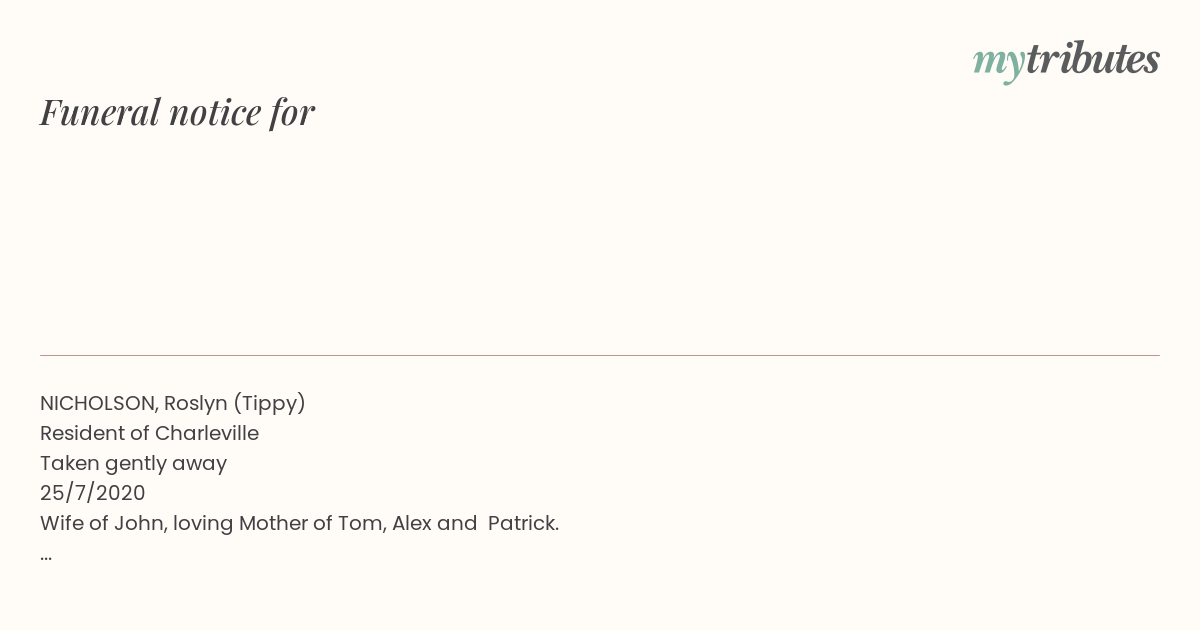Click the first name "Roslyn"

(x=196, y=403)
